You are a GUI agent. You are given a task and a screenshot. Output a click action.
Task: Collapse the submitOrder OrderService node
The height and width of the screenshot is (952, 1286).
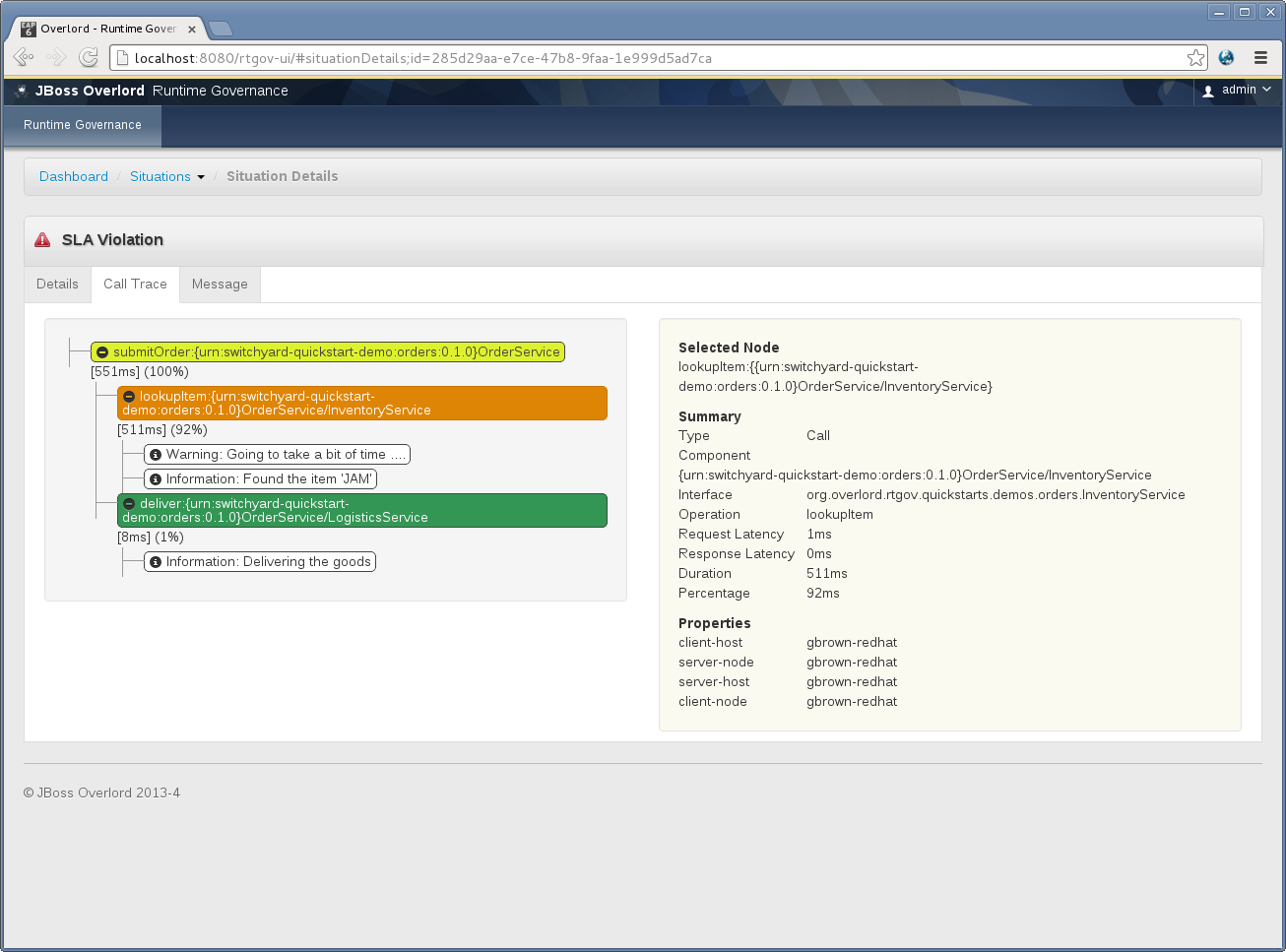click(x=102, y=352)
